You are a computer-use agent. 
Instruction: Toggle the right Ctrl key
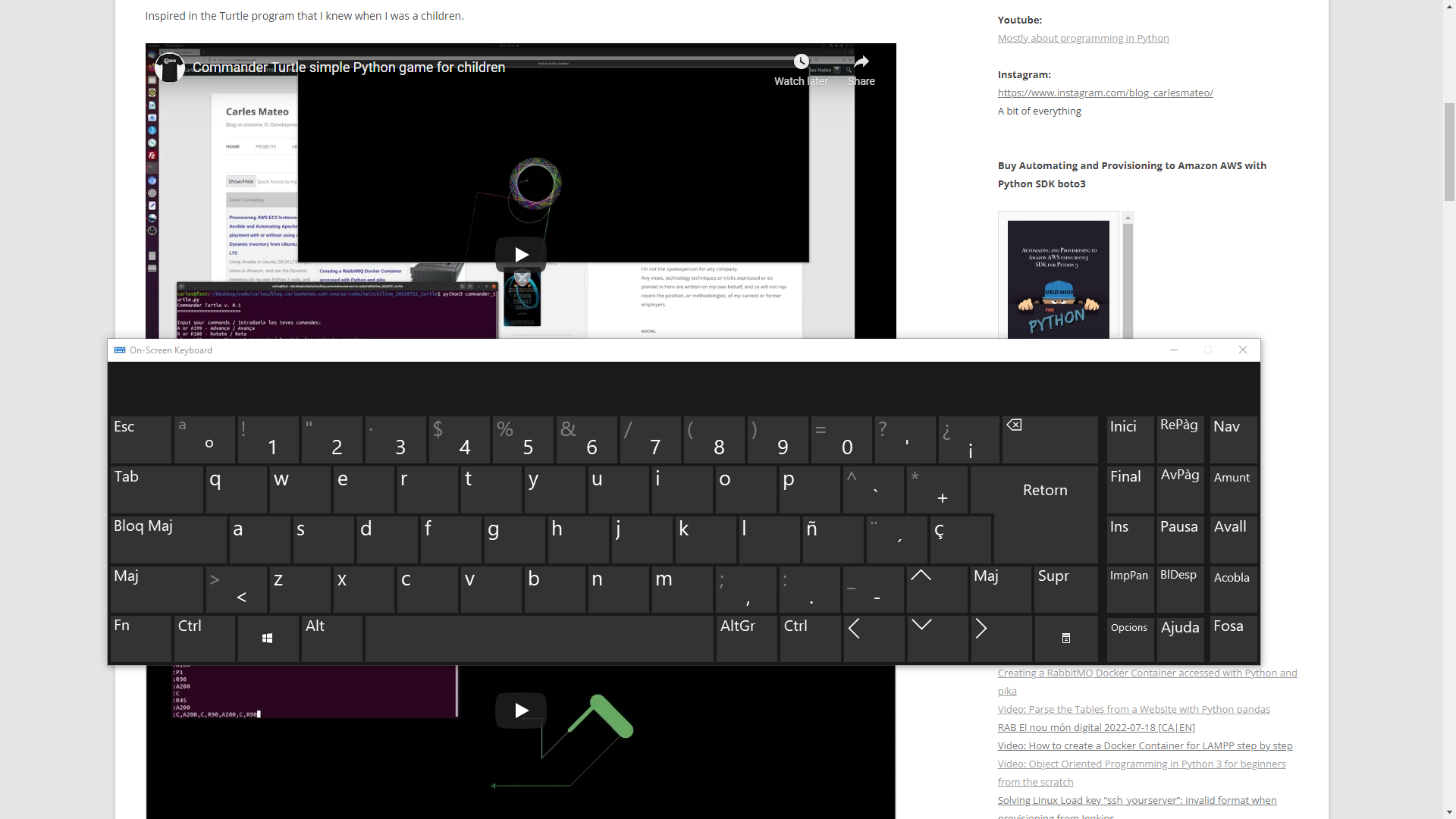810,639
